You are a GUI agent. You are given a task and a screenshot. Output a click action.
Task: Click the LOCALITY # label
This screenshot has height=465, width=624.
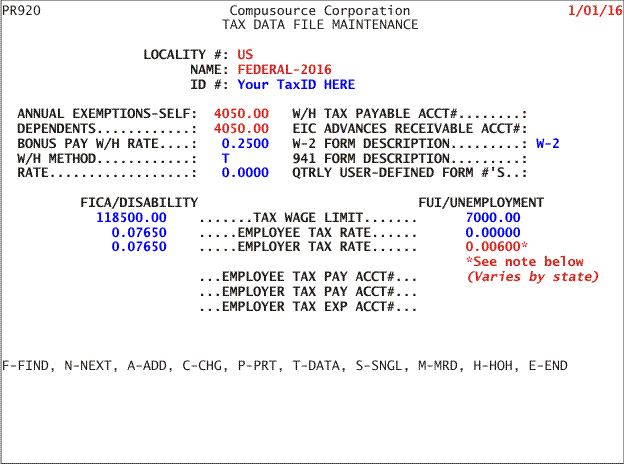pyautogui.click(x=186, y=54)
